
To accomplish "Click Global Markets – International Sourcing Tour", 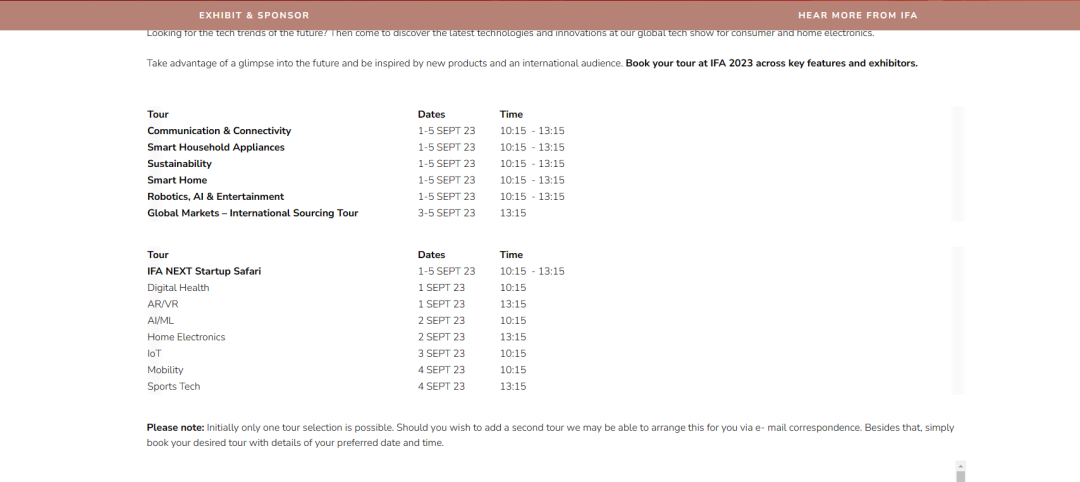I will coord(253,213).
